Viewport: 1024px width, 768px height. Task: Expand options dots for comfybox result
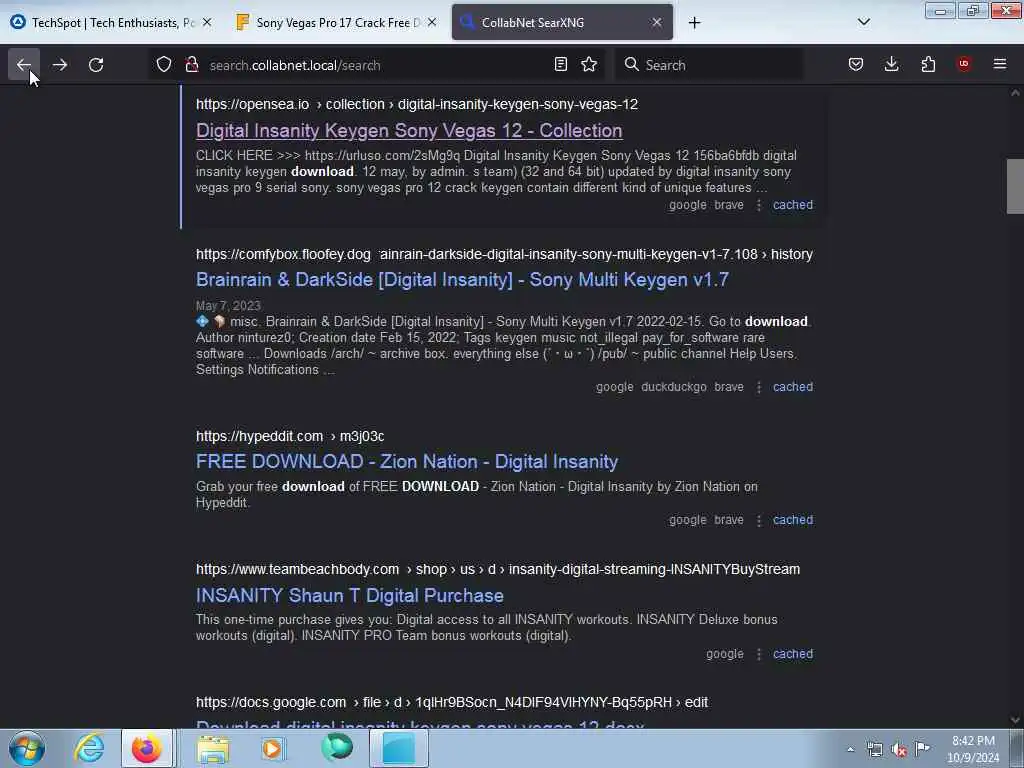[x=759, y=387]
